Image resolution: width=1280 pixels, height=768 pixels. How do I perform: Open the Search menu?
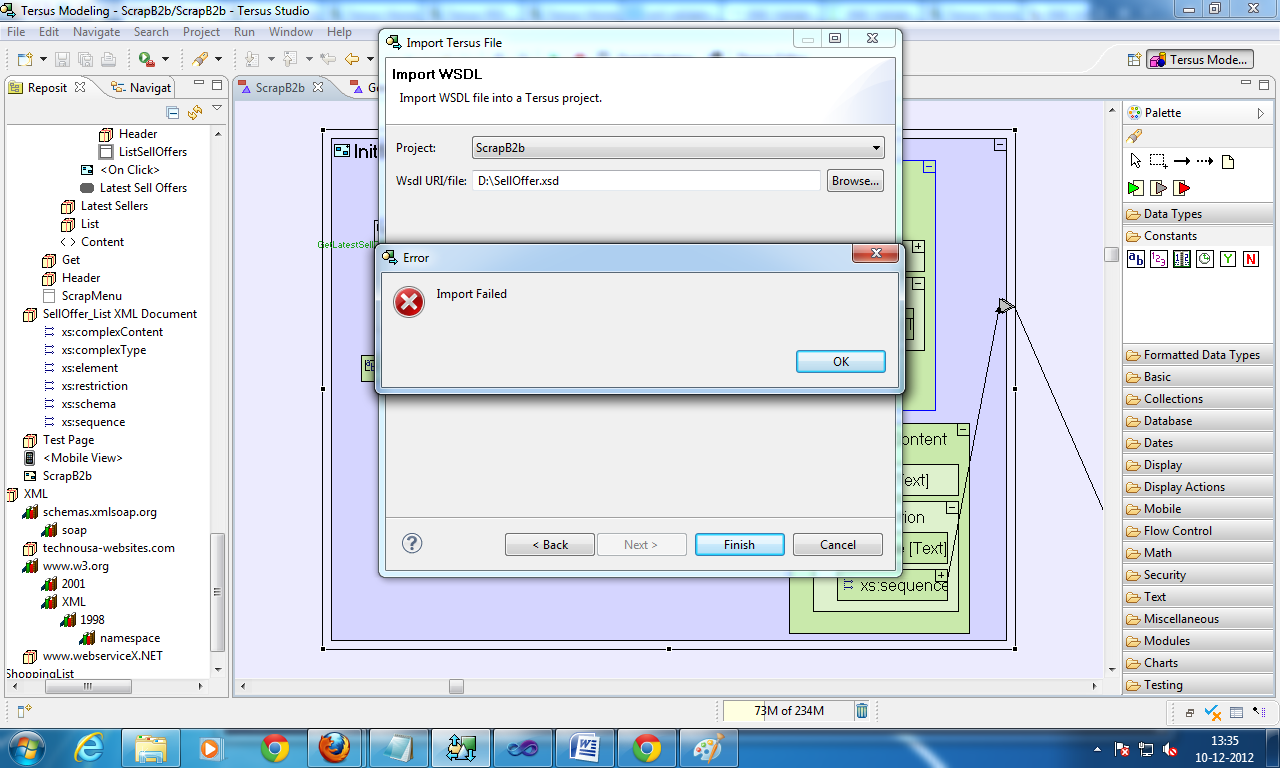pos(151,32)
